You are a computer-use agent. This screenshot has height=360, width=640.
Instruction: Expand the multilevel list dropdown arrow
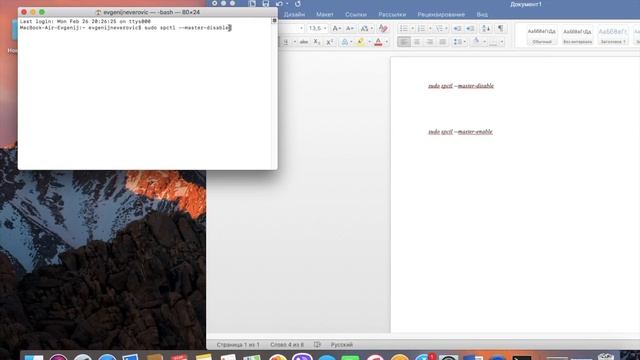click(447, 28)
